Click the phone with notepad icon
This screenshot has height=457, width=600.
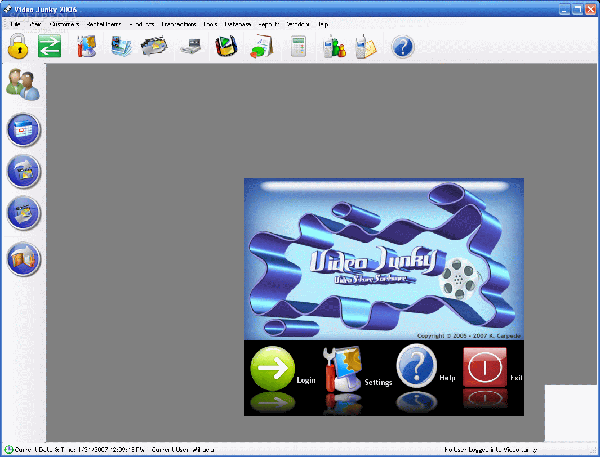point(365,46)
